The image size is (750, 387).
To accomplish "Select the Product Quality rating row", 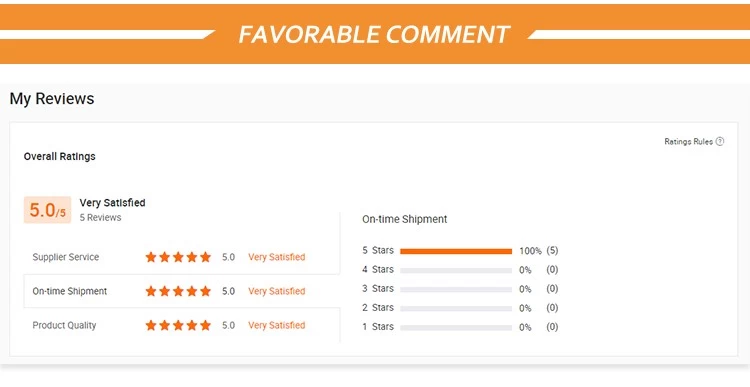I will pyautogui.click(x=182, y=325).
